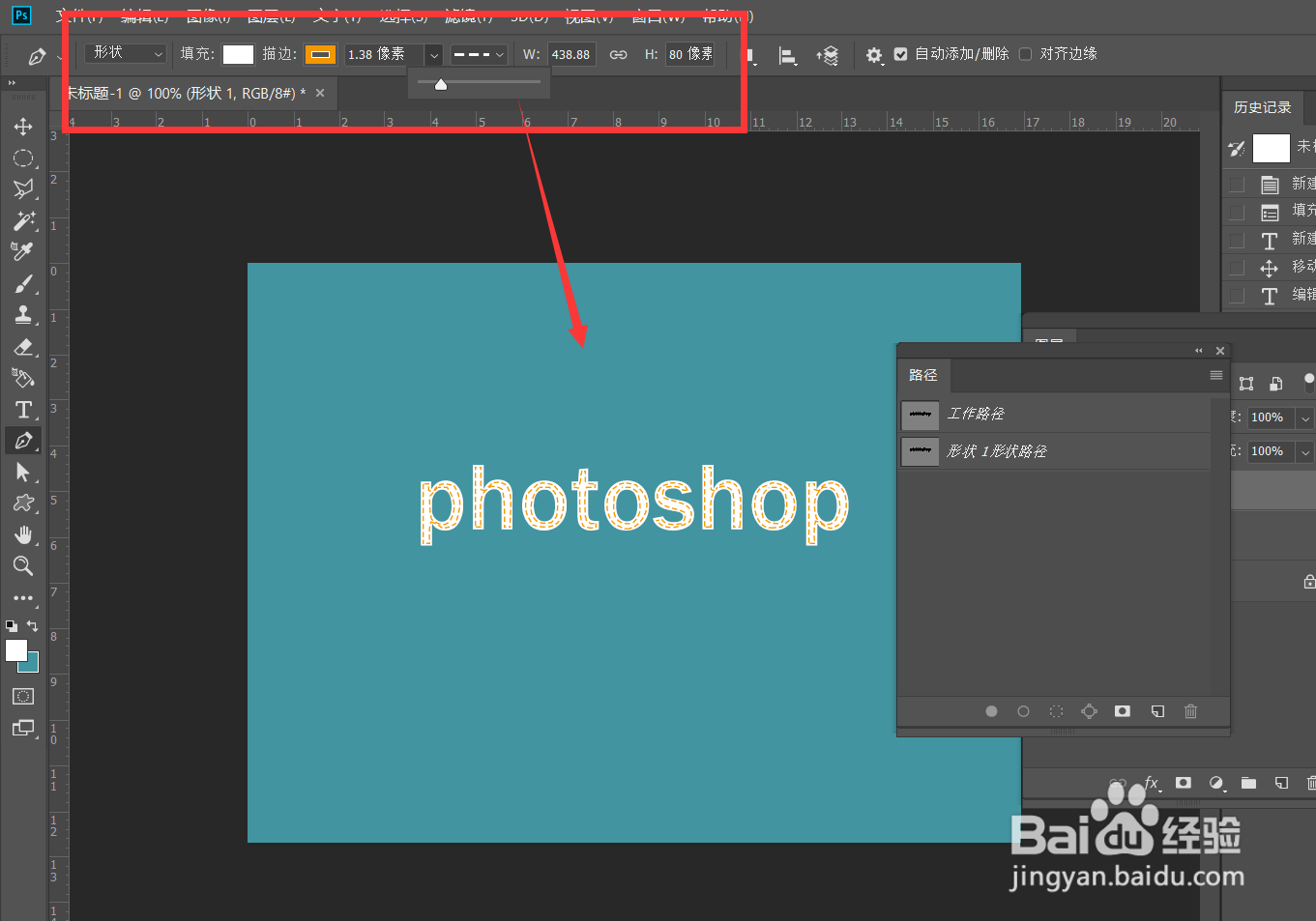Stroke path with brush in Paths panel

pyautogui.click(x=1023, y=711)
